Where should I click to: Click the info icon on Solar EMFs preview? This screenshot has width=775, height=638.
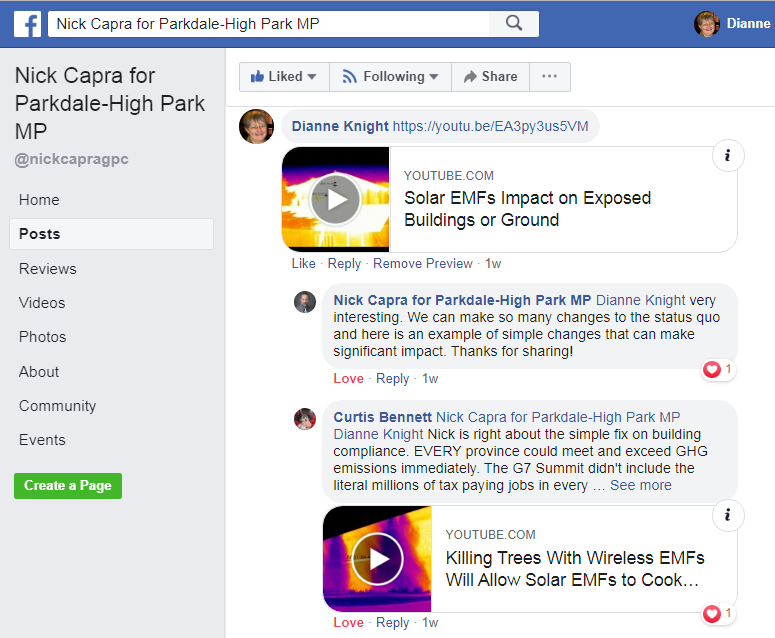click(x=728, y=156)
